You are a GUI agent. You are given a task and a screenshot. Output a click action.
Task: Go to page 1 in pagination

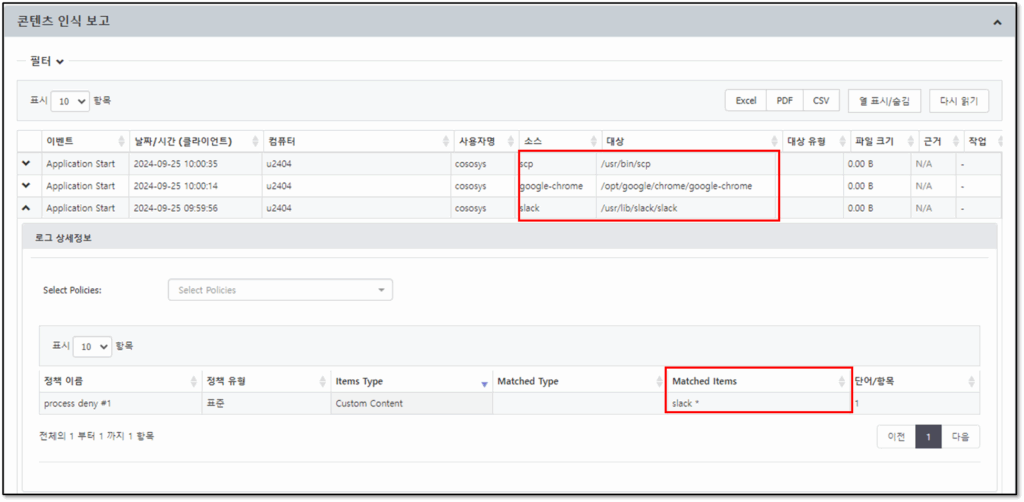click(929, 437)
